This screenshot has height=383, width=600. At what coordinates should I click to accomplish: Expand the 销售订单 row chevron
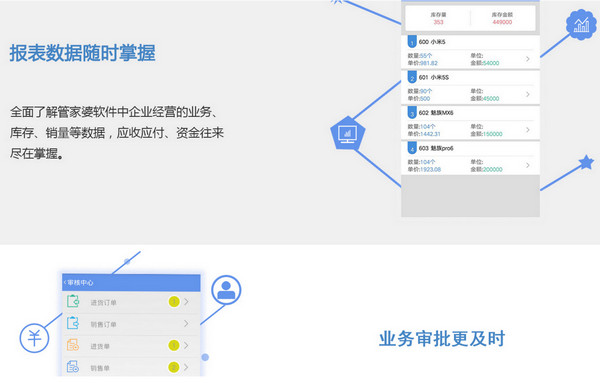pos(186,323)
